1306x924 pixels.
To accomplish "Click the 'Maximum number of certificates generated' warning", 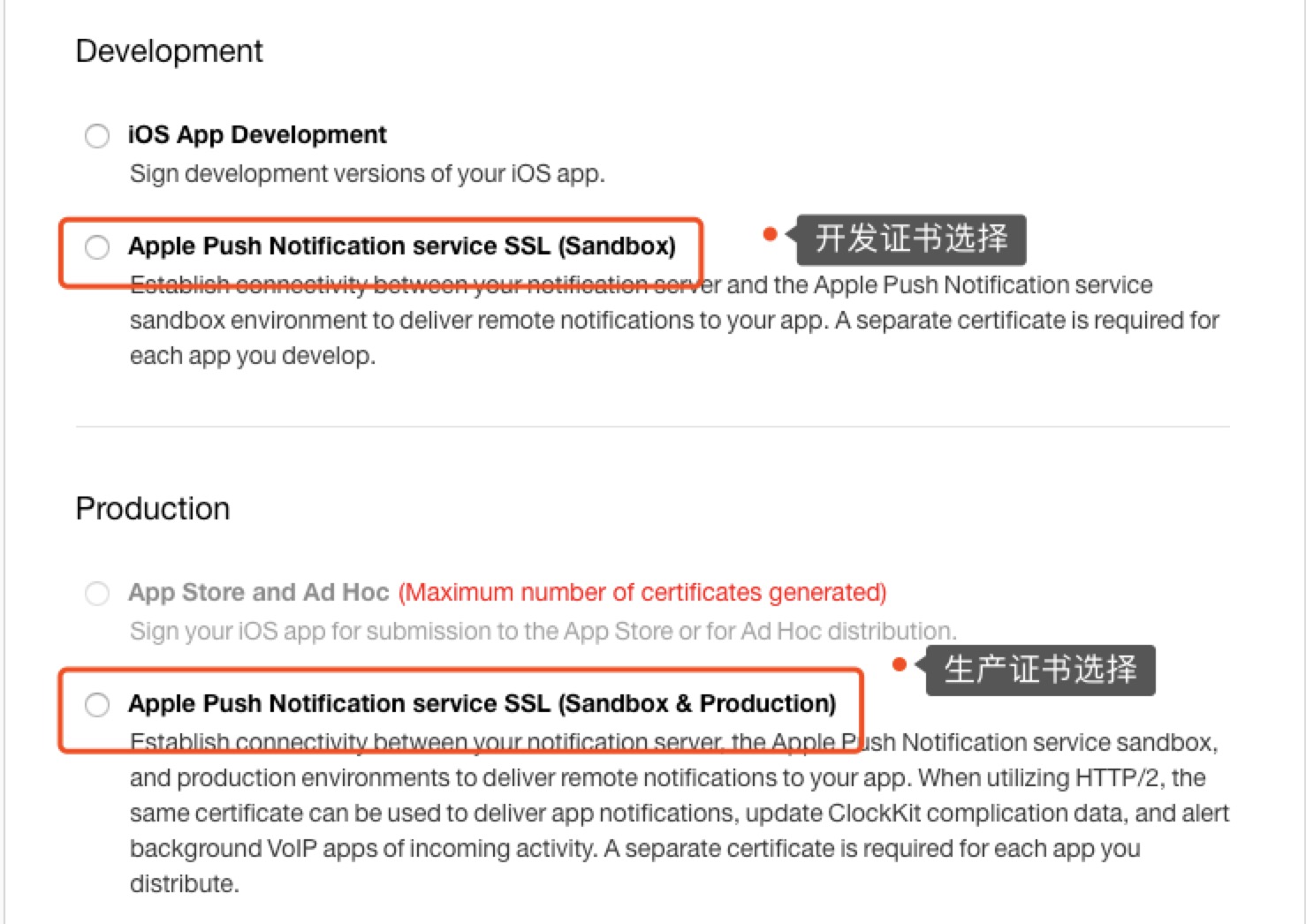I will point(642,592).
